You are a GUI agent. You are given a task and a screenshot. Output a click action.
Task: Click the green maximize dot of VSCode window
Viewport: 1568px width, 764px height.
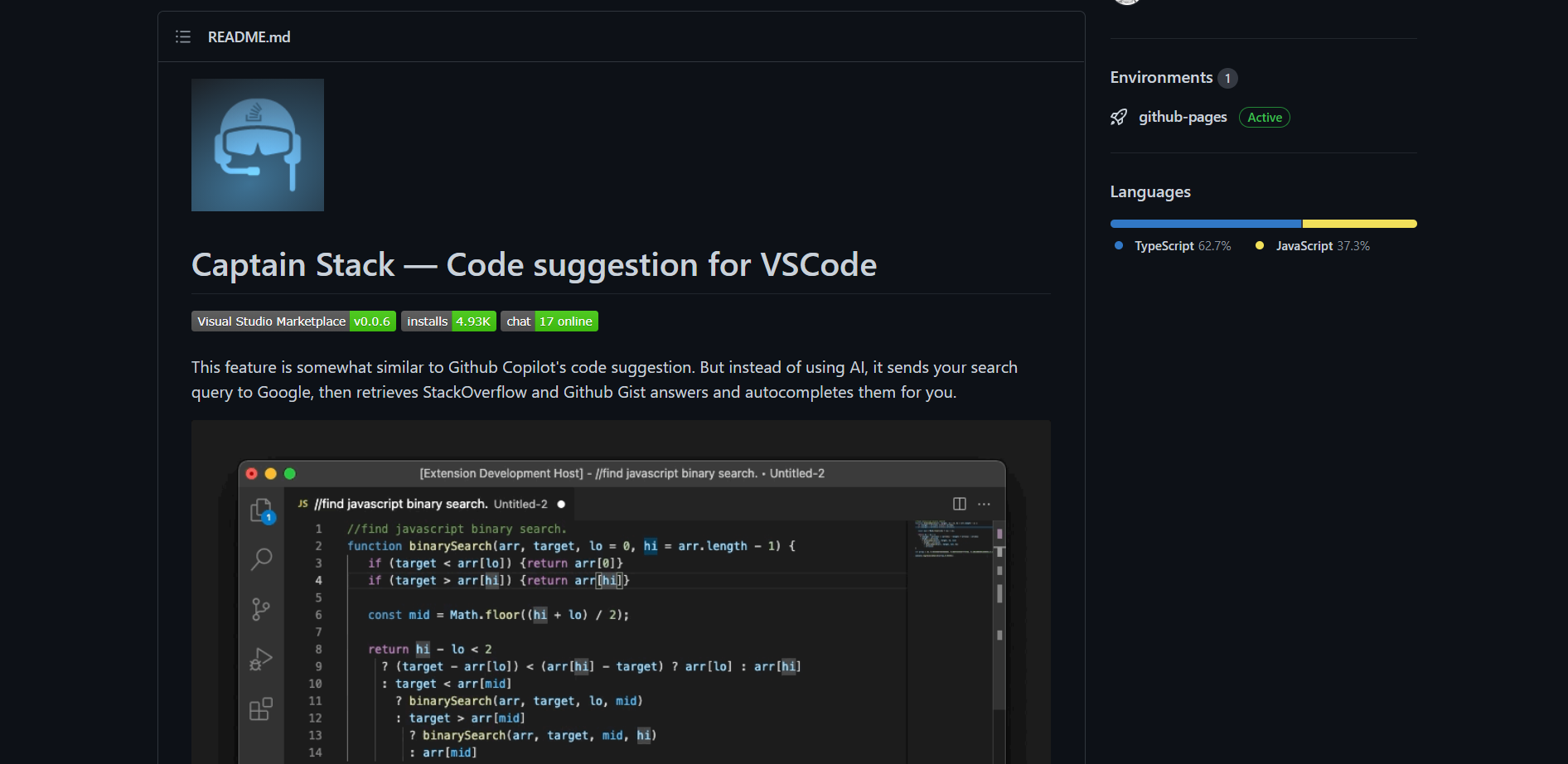(290, 474)
